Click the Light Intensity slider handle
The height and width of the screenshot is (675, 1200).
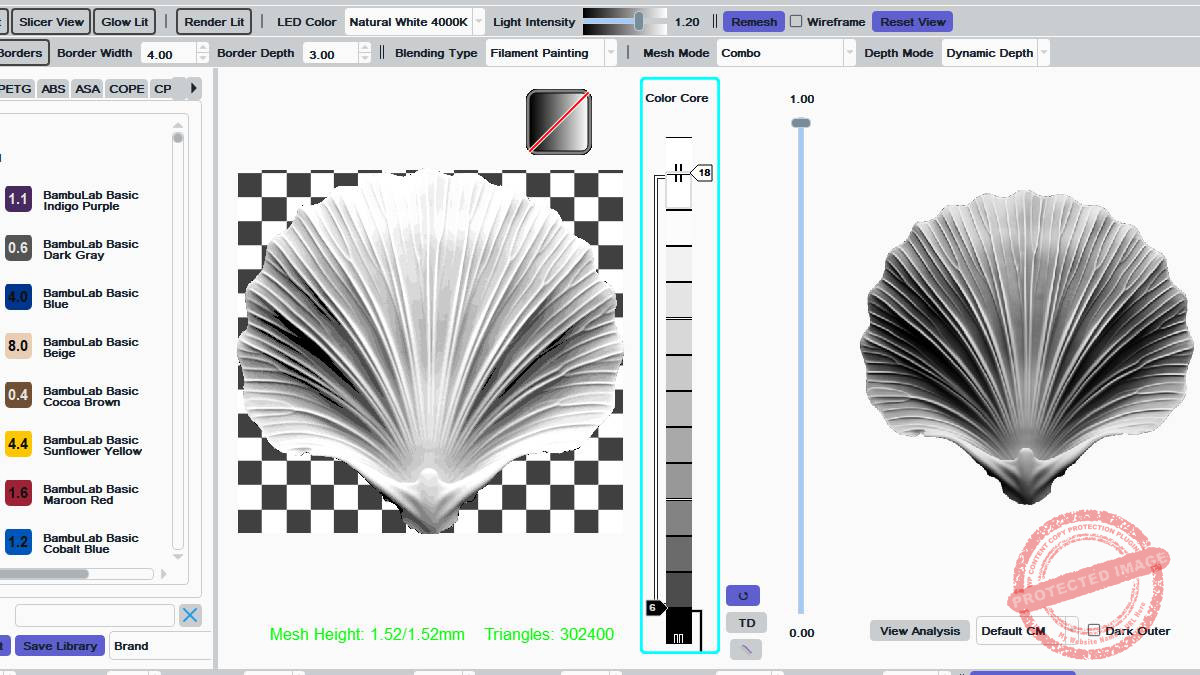(638, 21)
